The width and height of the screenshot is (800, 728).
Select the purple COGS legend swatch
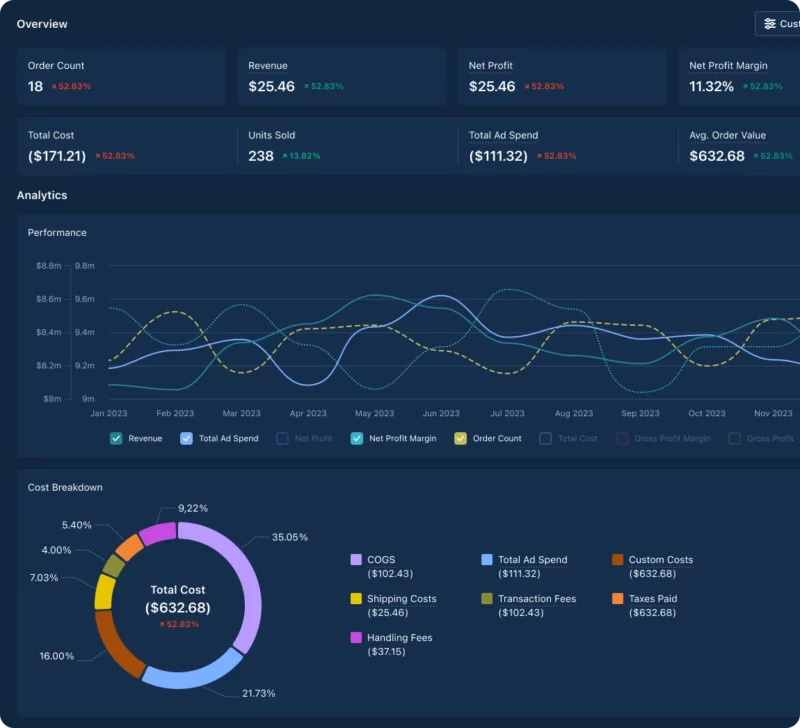pyautogui.click(x=356, y=560)
